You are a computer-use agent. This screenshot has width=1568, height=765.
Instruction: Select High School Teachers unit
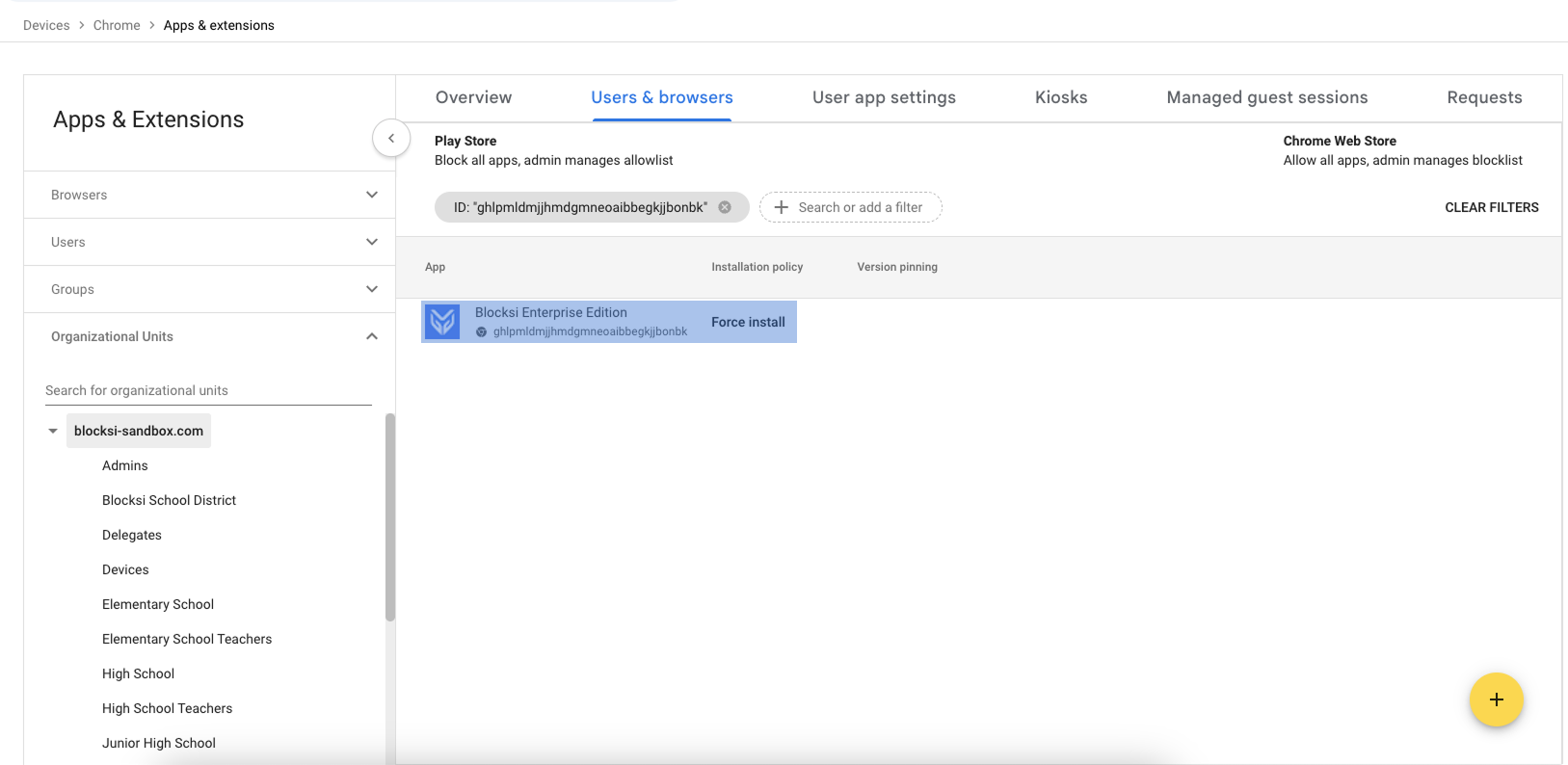click(x=167, y=708)
